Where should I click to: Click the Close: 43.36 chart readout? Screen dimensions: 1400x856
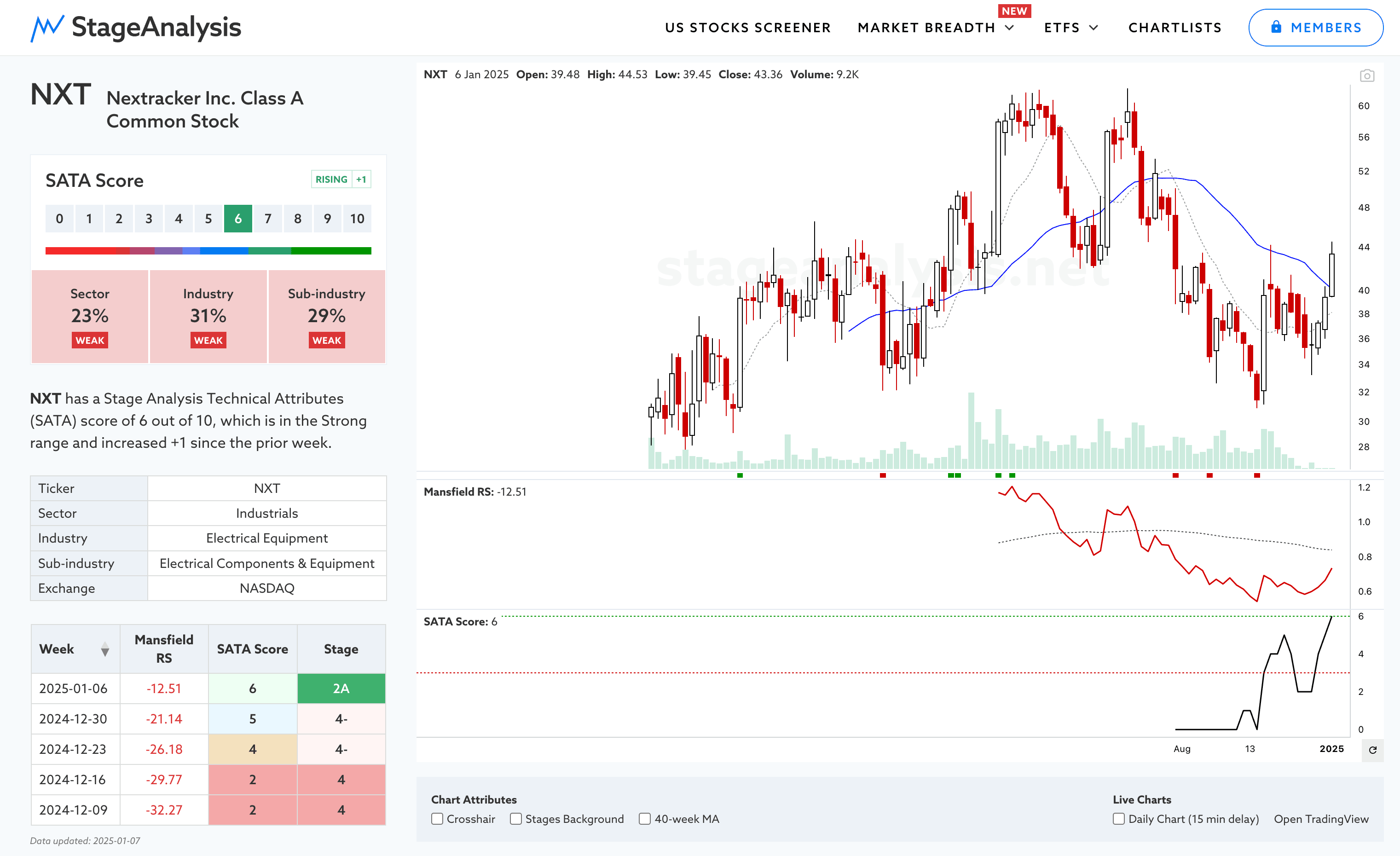click(750, 75)
